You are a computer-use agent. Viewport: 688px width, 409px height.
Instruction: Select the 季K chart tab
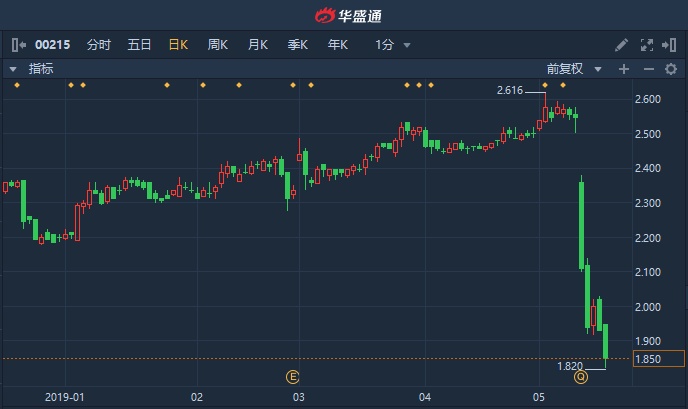point(297,45)
